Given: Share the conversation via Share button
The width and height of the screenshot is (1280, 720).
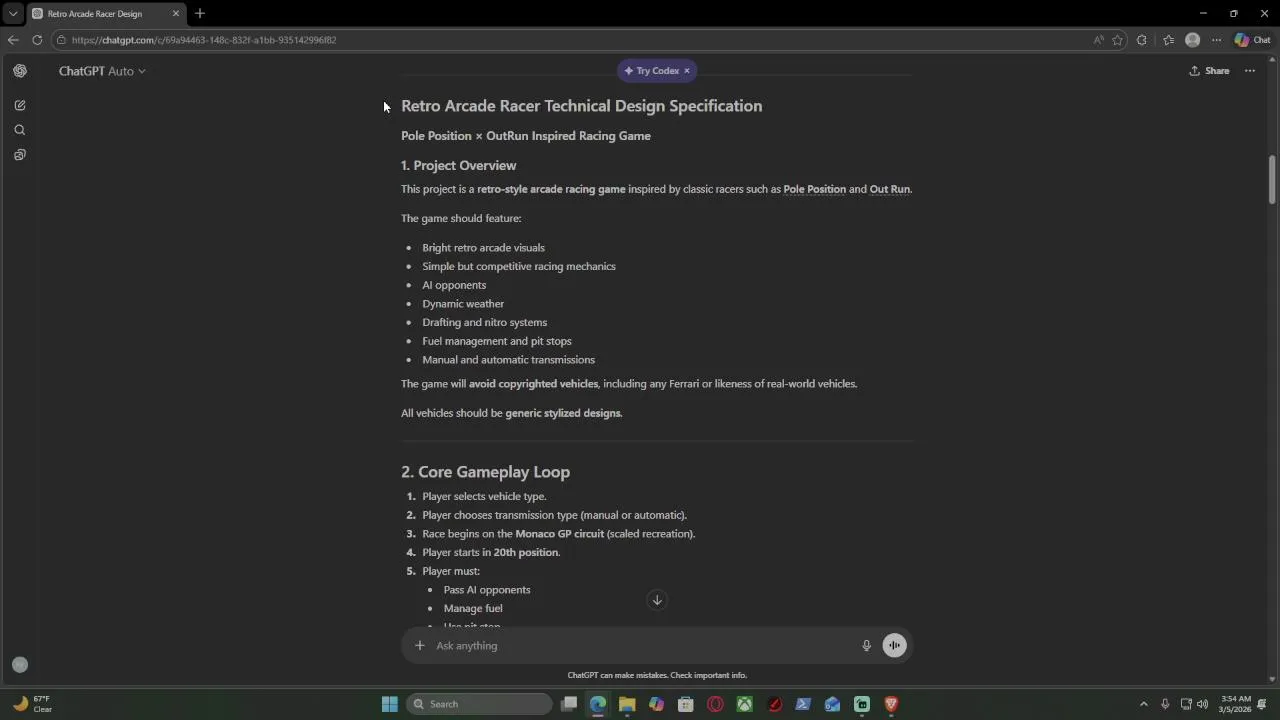Looking at the screenshot, I should point(1209,71).
